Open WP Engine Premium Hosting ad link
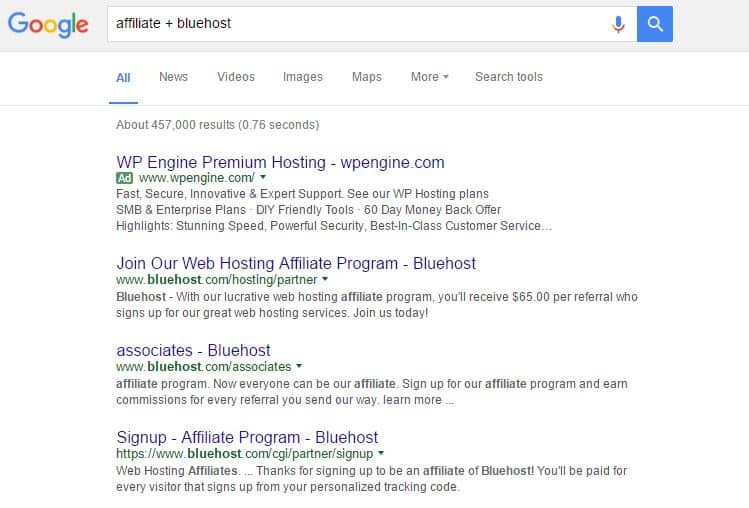This screenshot has width=749, height=508. point(280,162)
